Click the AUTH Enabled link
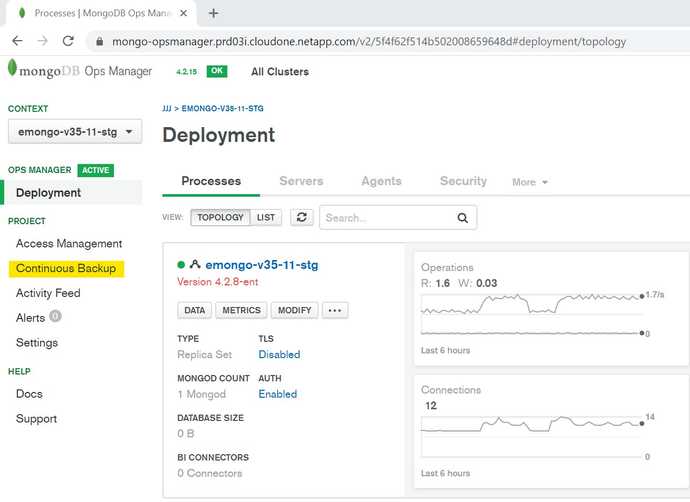Screen dimensions: 690x502 point(278,394)
